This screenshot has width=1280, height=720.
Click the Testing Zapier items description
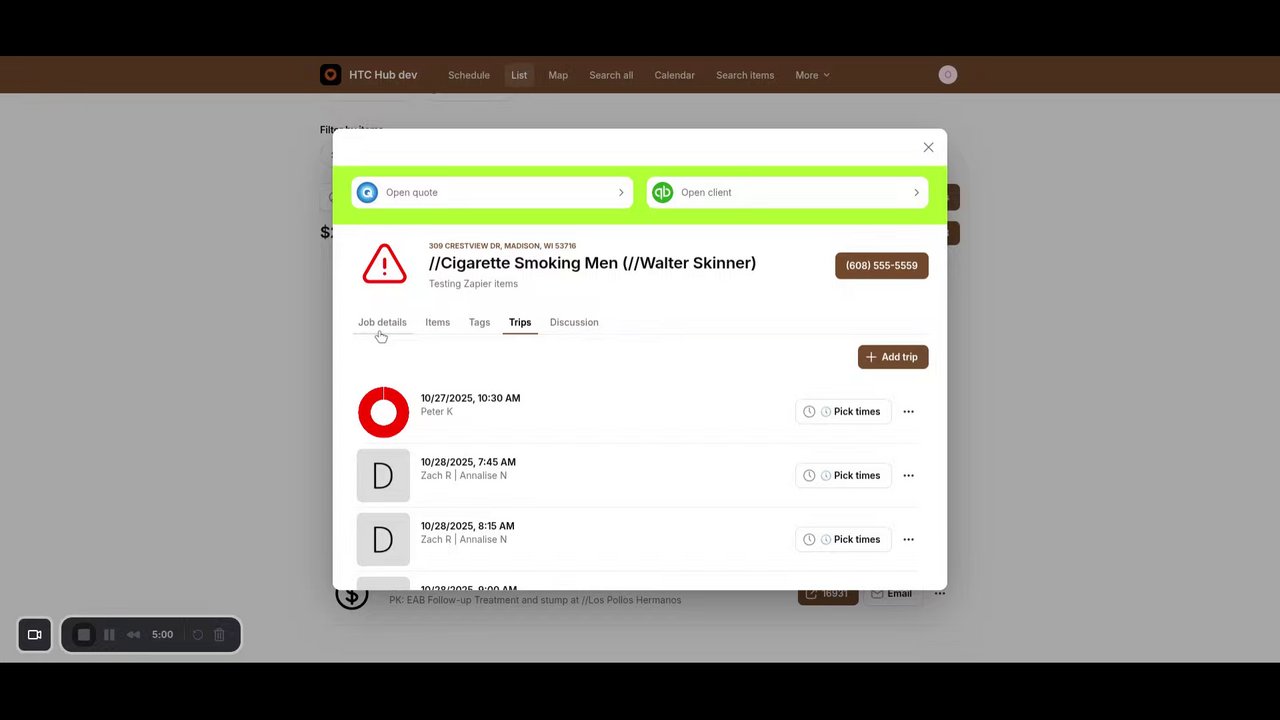pos(473,284)
